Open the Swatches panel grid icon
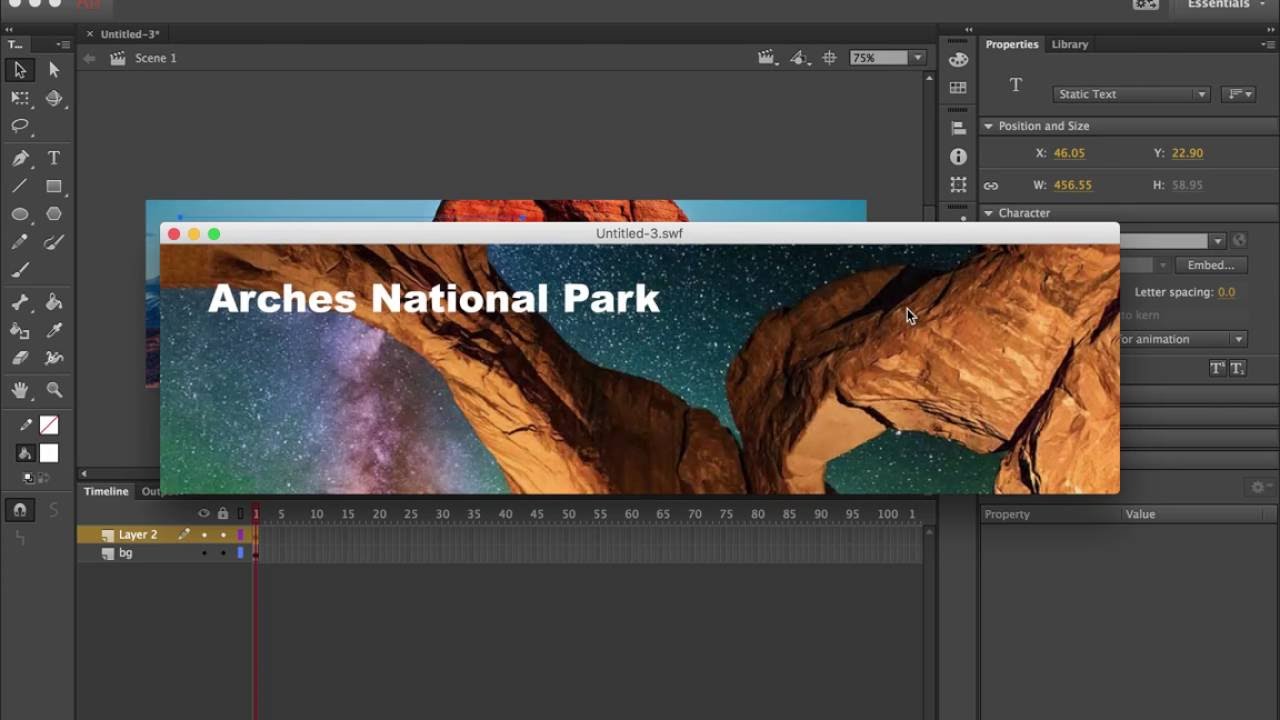Screen dimensions: 1280x720 [958, 88]
